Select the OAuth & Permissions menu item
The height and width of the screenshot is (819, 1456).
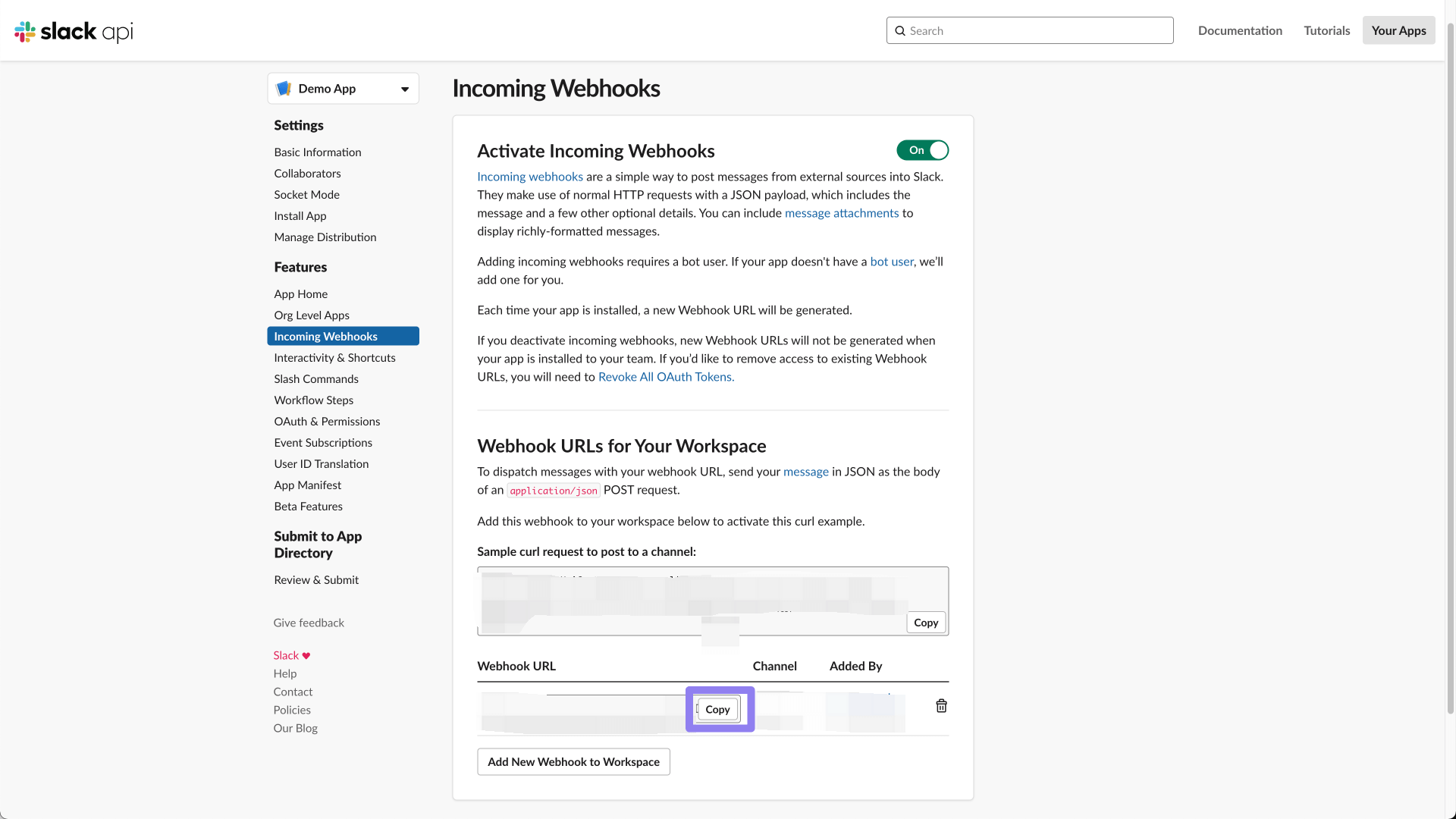click(x=327, y=421)
